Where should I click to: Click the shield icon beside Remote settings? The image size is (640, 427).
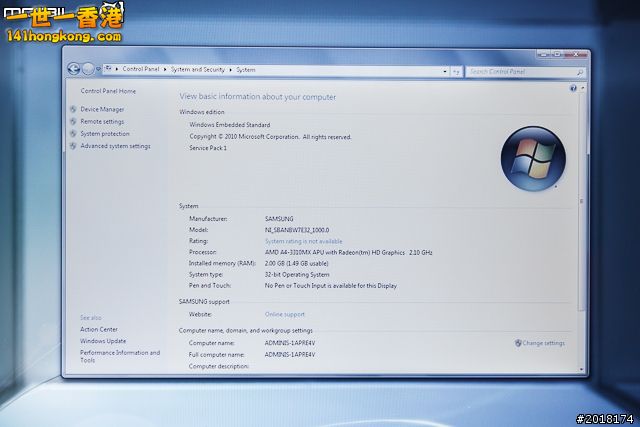point(74,121)
